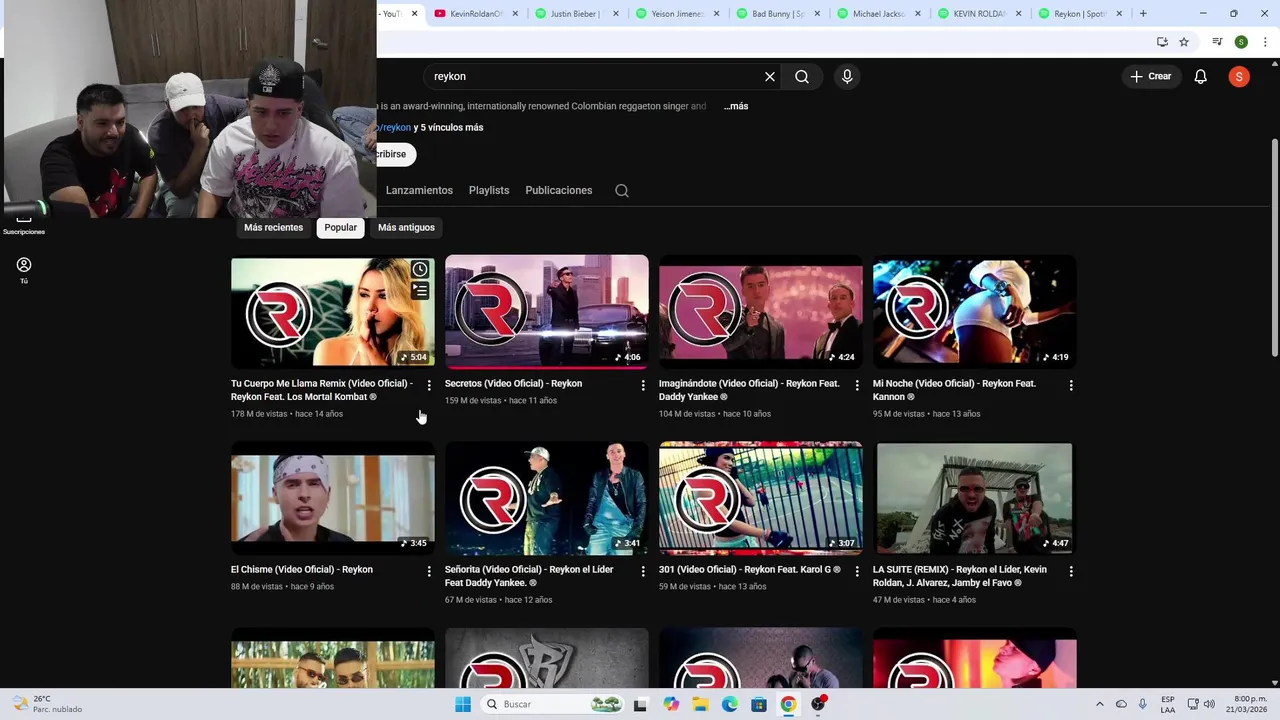Click the Suscribirse button
This screenshot has height=720, width=1280.
pyautogui.click(x=394, y=154)
